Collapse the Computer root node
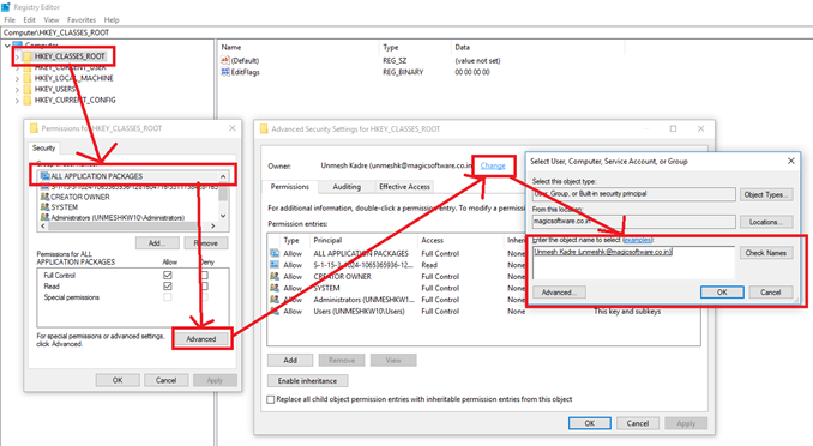 (7, 46)
